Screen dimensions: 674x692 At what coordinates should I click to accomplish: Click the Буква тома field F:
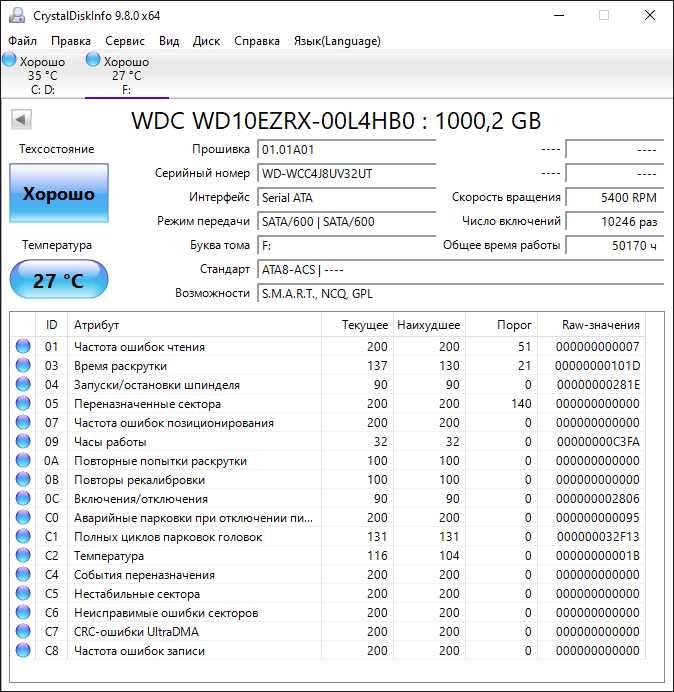[346, 245]
